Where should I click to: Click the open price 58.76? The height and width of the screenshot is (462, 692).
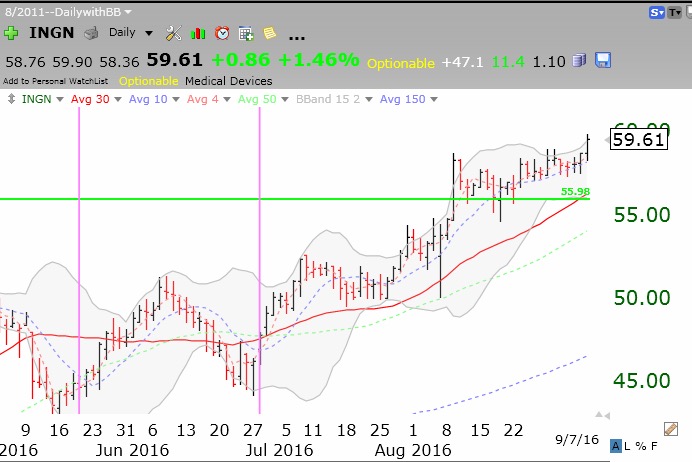tap(25, 62)
